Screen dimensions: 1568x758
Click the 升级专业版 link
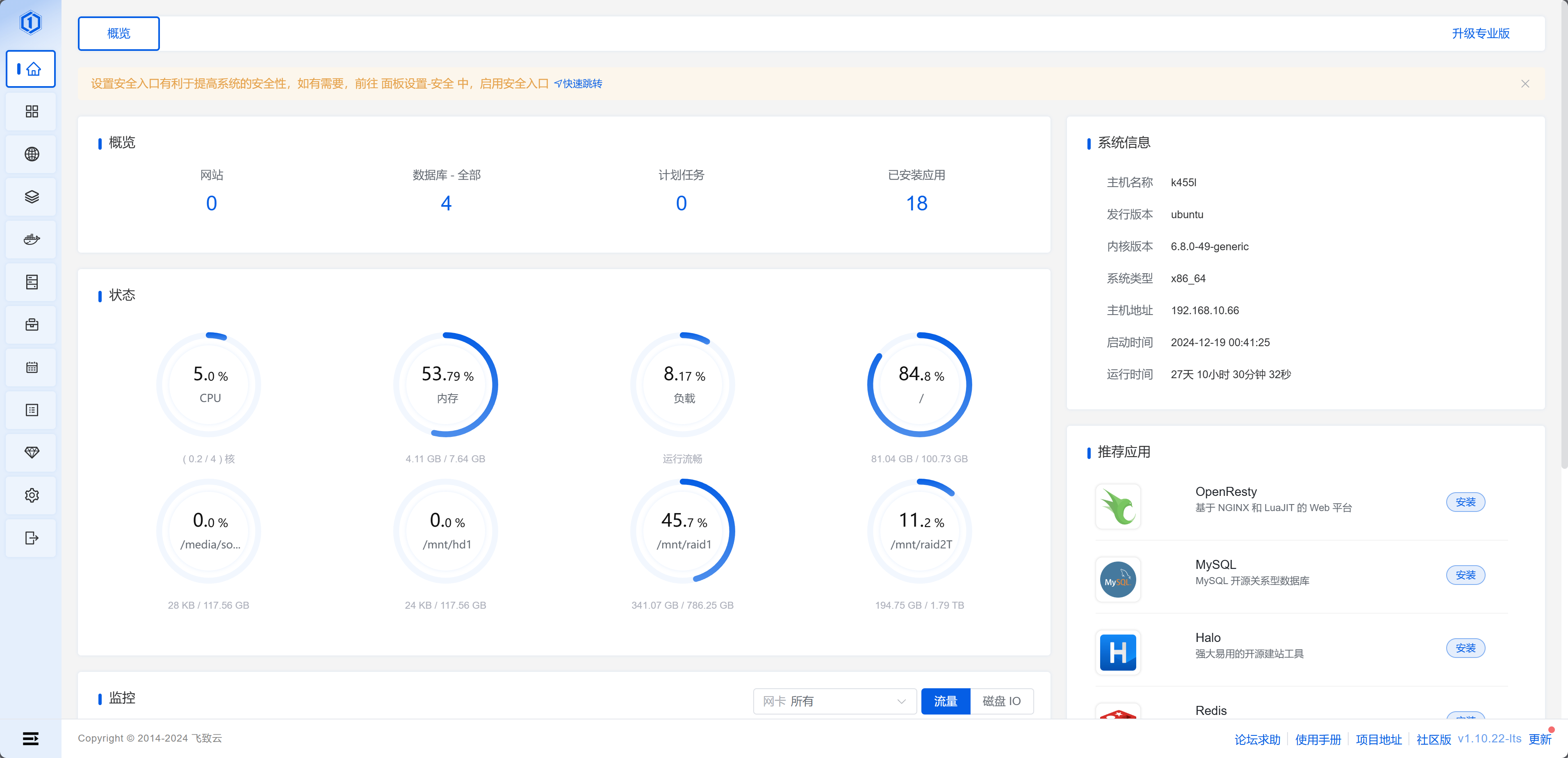(x=1480, y=34)
